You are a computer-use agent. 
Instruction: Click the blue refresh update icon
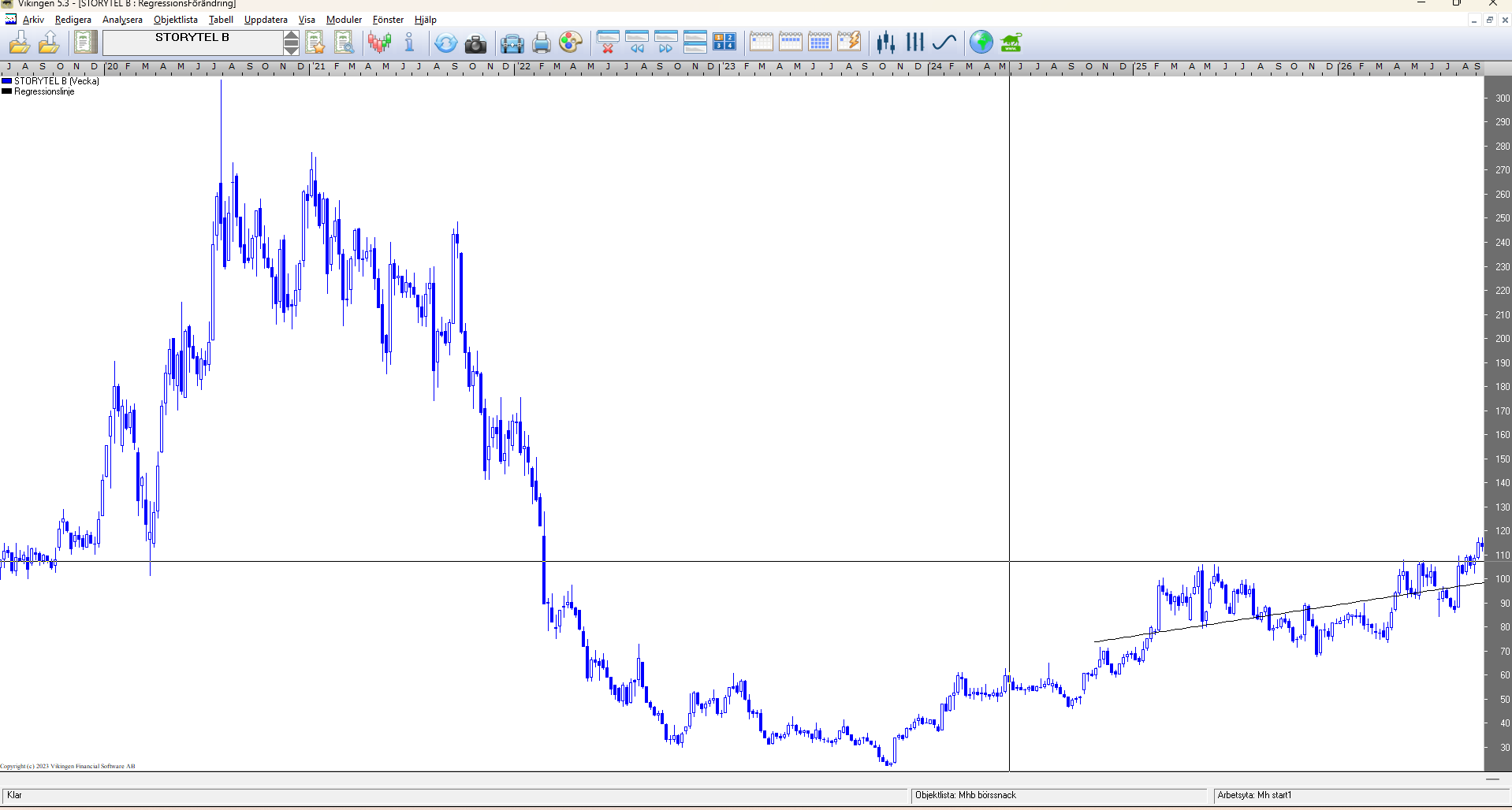click(446, 43)
